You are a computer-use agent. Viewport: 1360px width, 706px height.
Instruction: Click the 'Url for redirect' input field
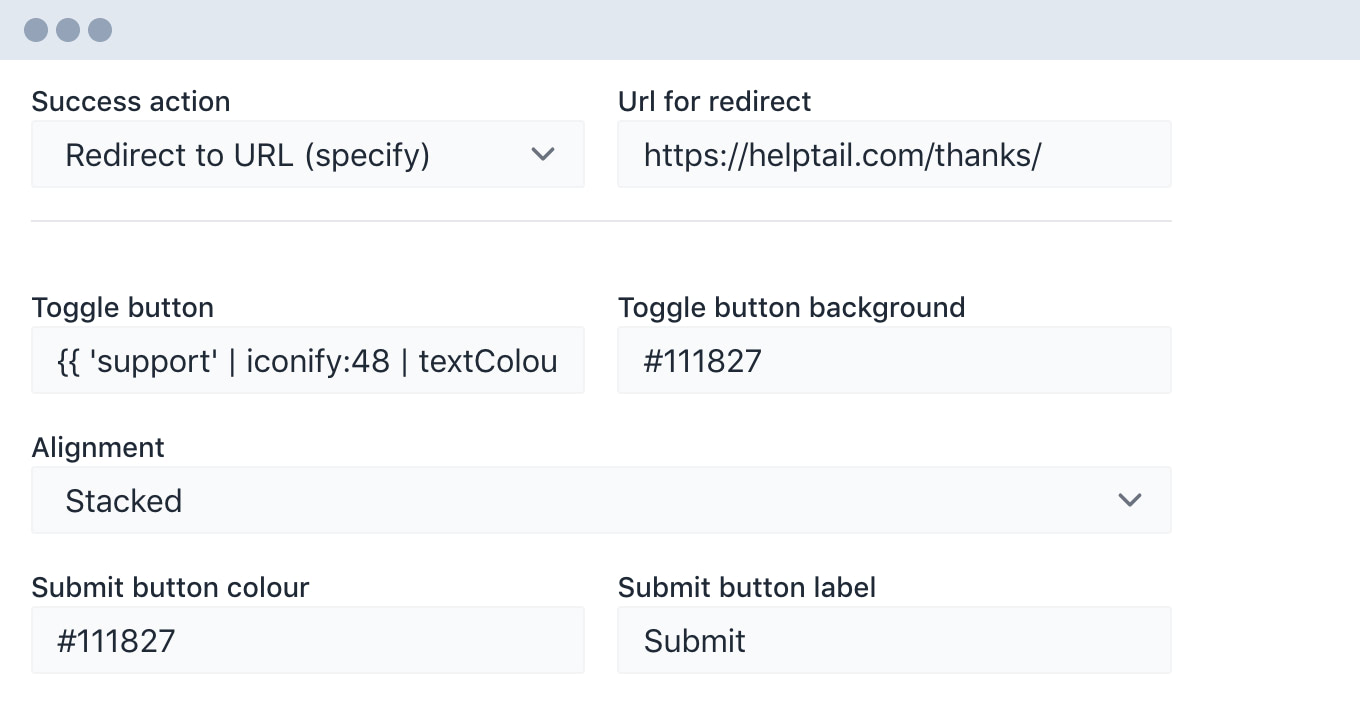click(894, 154)
